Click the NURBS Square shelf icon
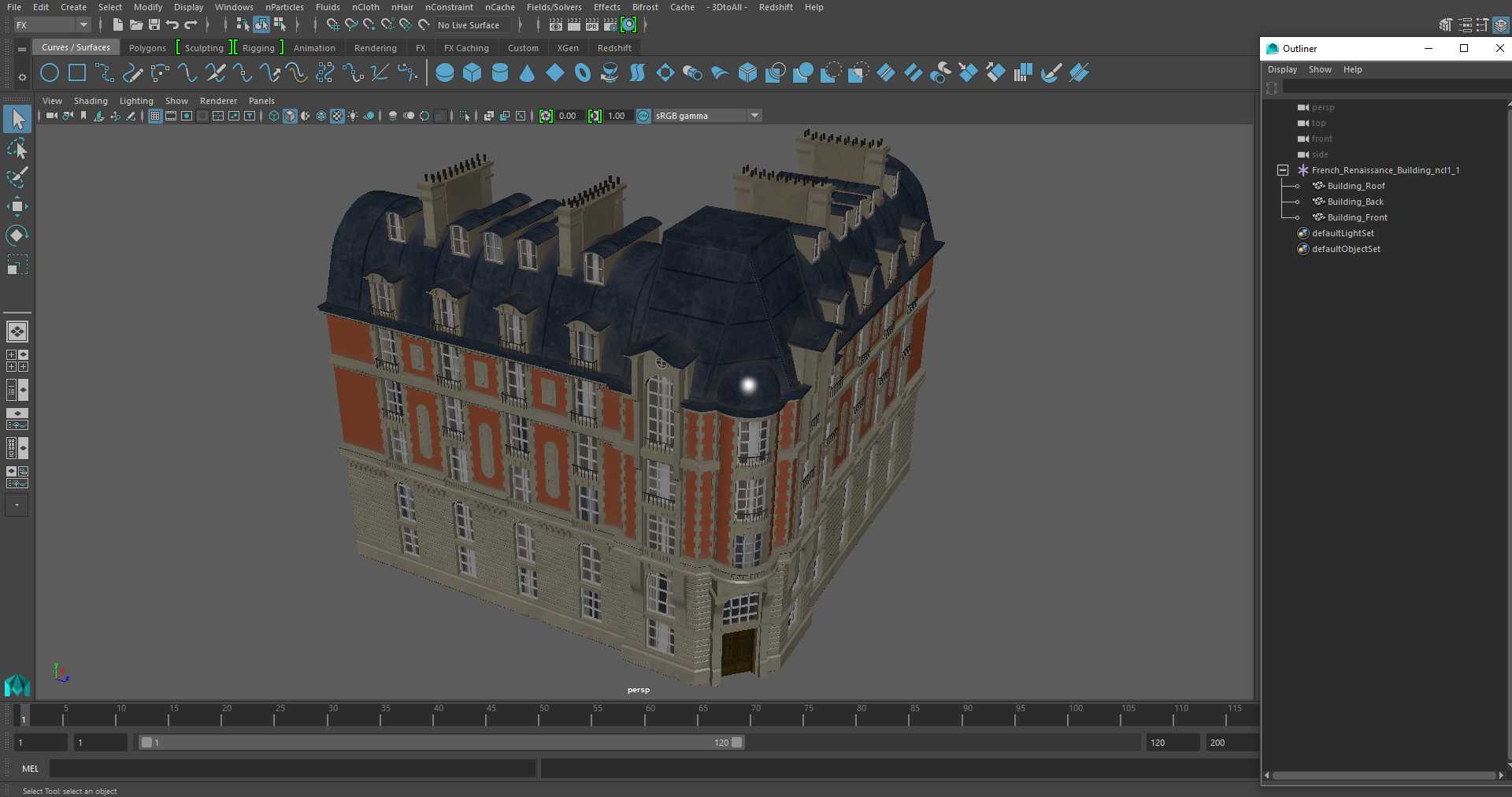Viewport: 1512px width, 797px height. [77, 73]
